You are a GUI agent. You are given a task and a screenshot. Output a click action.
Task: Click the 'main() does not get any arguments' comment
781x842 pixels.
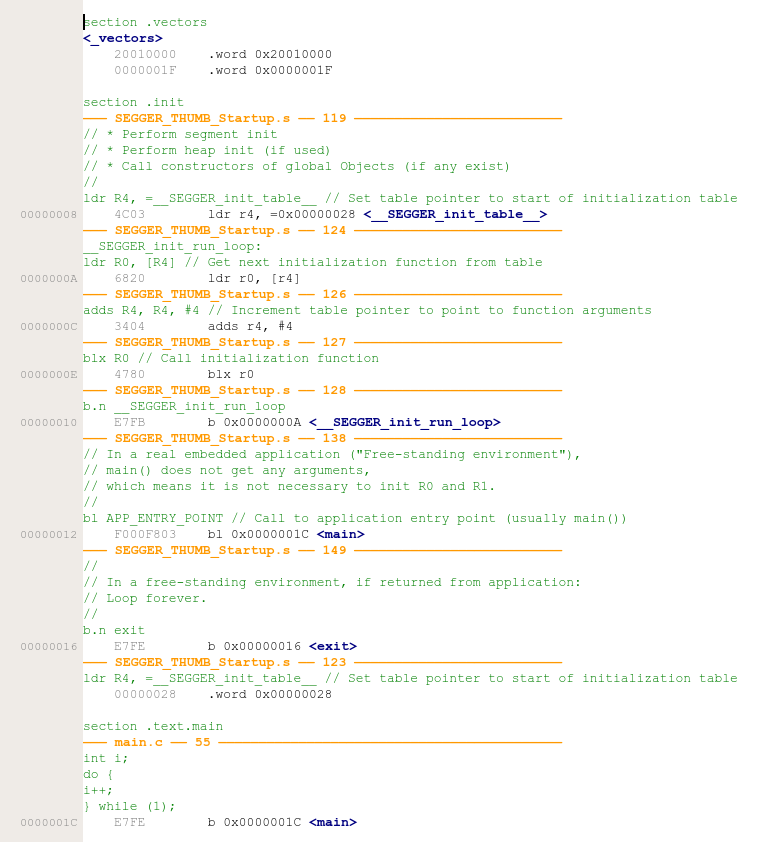point(227,470)
